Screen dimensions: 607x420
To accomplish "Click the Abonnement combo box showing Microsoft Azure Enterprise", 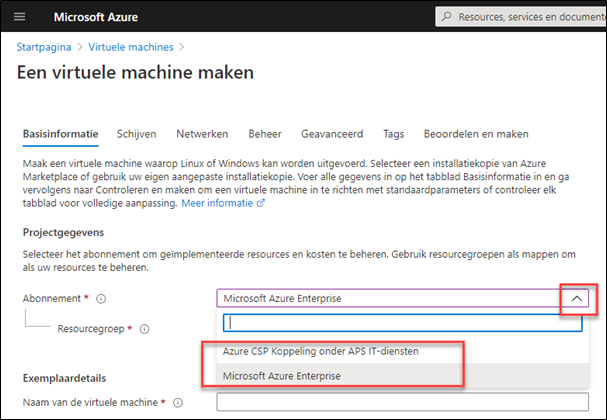I will coord(403,298).
